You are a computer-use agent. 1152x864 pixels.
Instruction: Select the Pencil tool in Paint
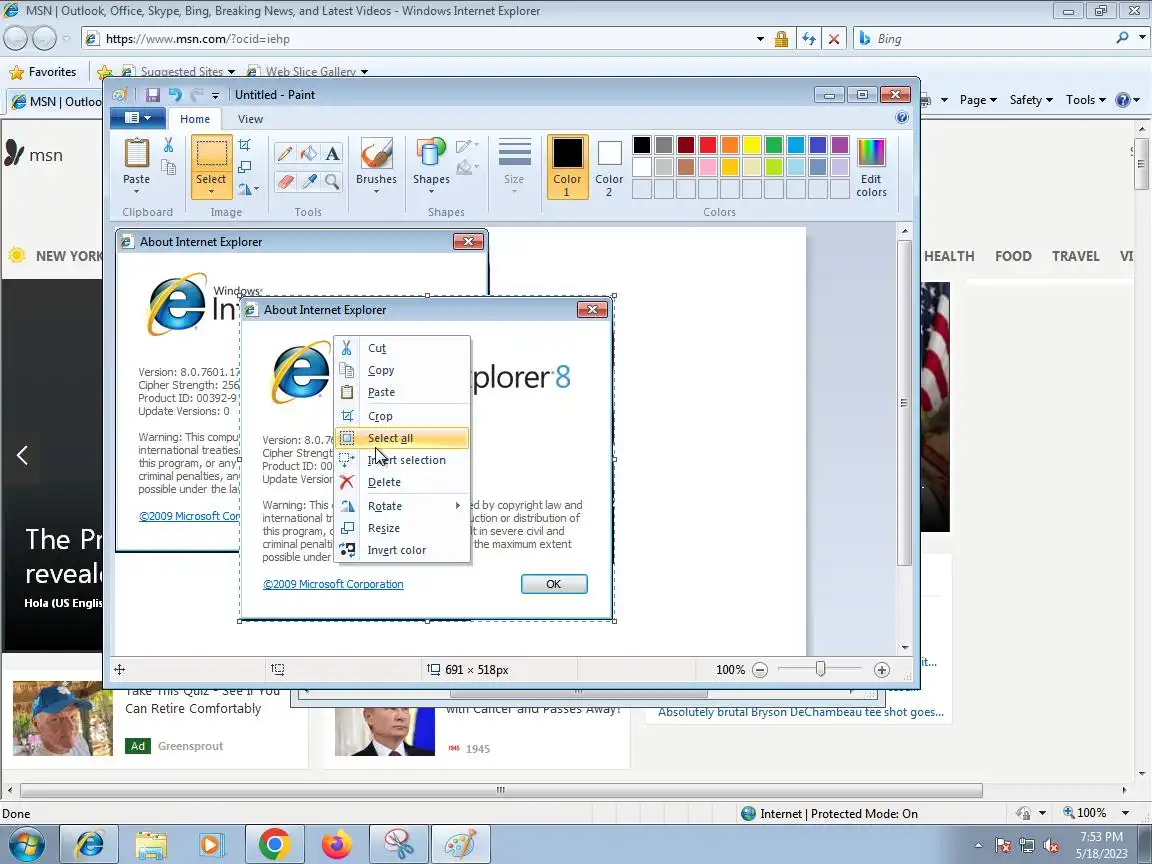click(285, 153)
